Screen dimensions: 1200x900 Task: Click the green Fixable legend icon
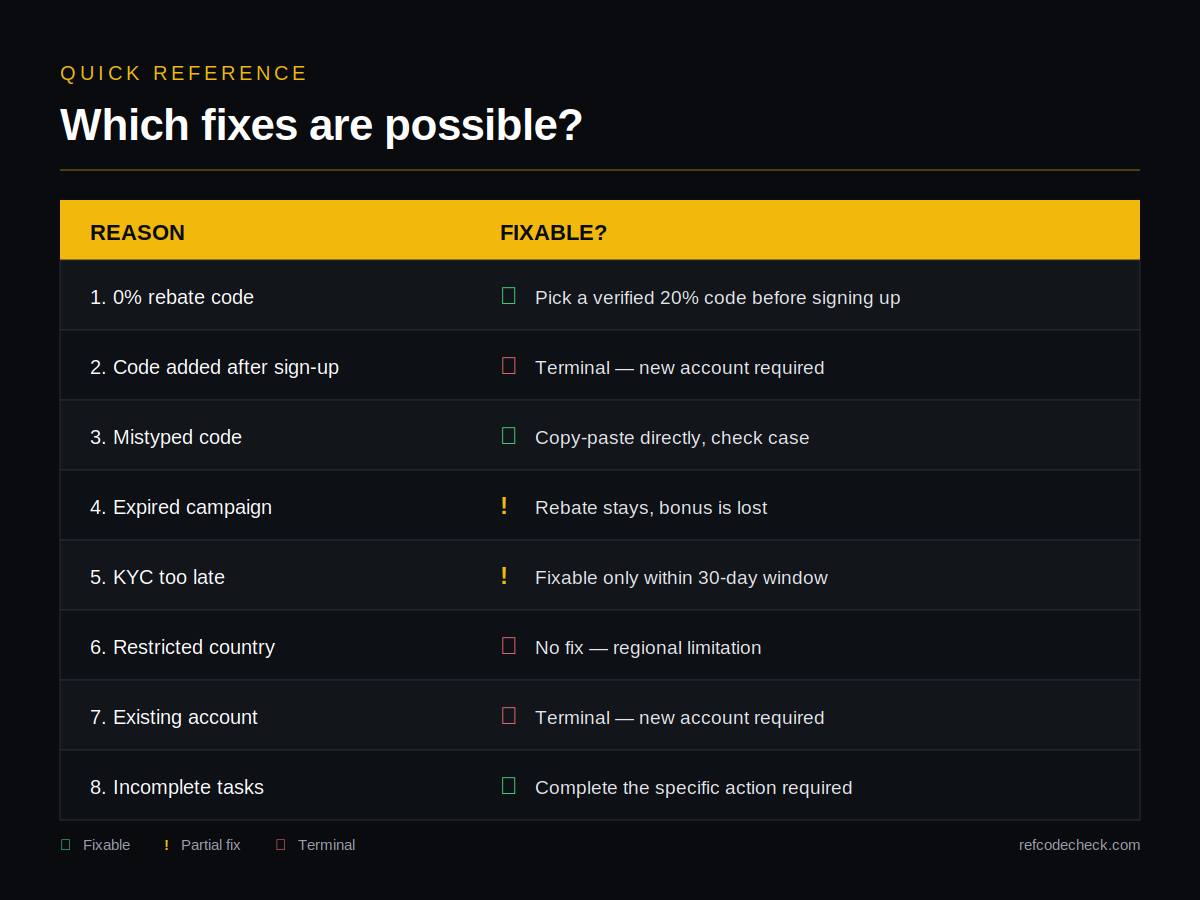tap(66, 845)
